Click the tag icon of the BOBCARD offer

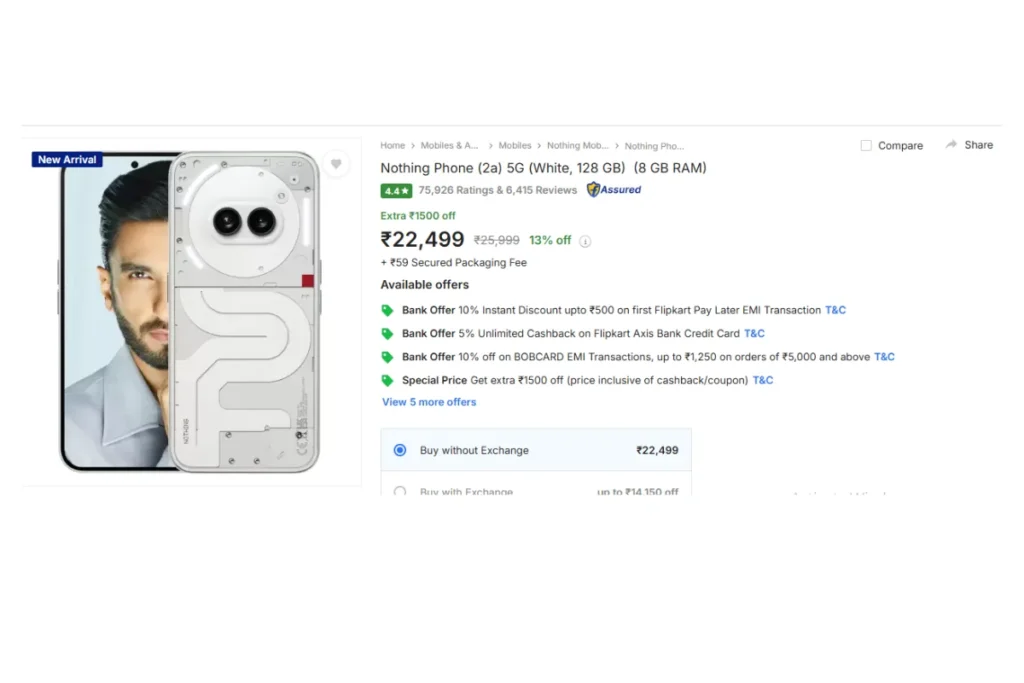(x=387, y=357)
